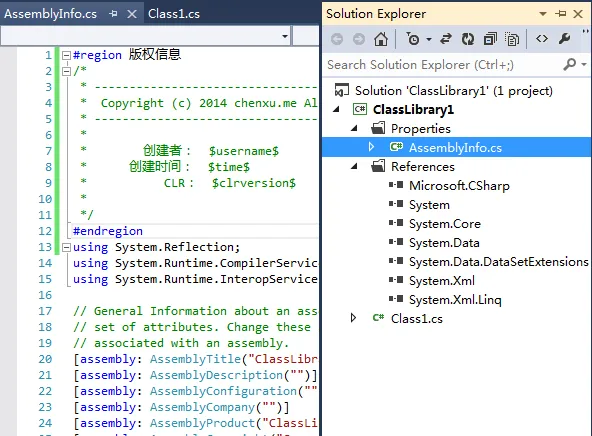Click the Search Solution Explorer field
This screenshot has height=436, width=592.
[x=444, y=65]
